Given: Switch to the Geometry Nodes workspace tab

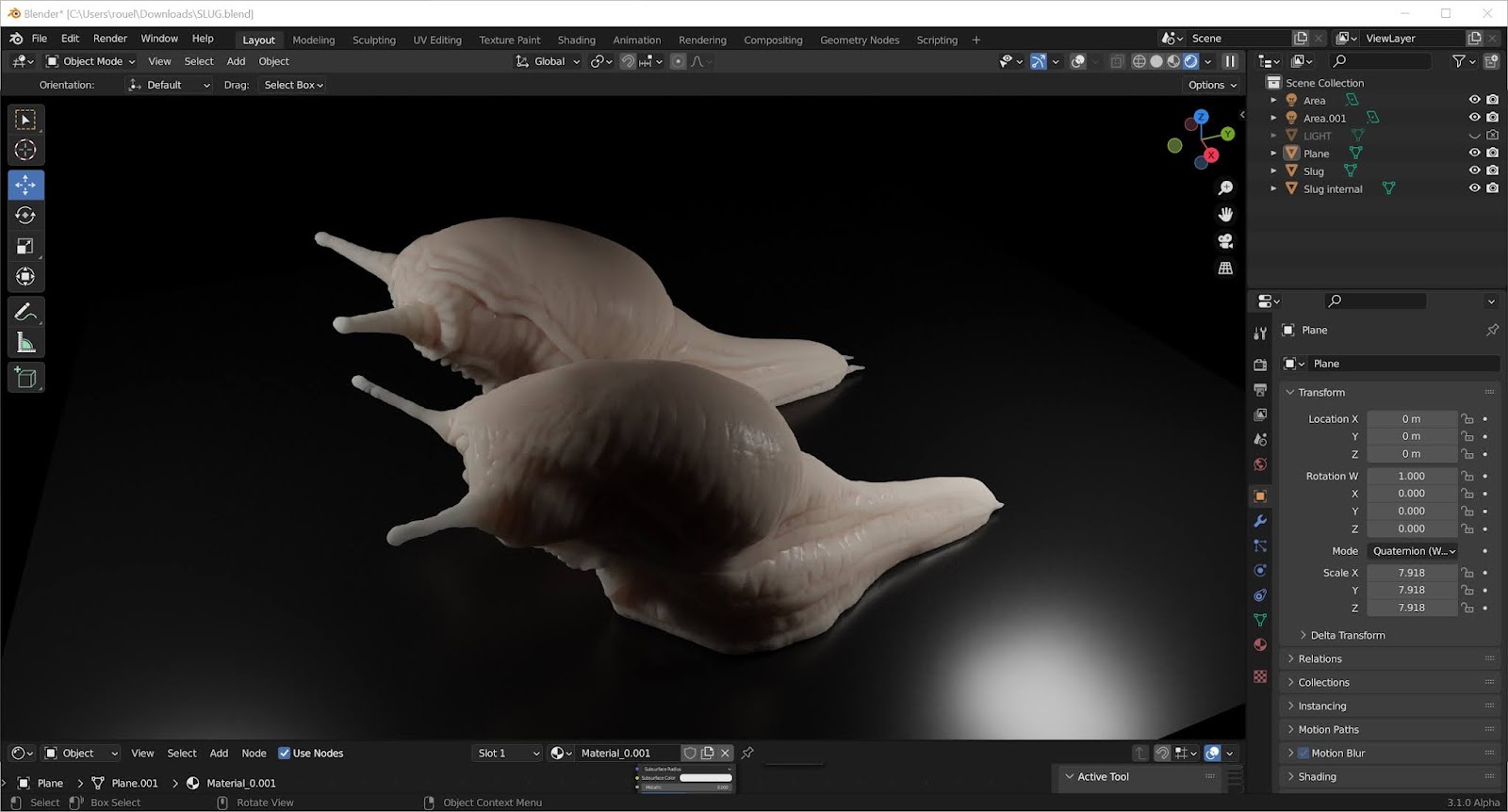Looking at the screenshot, I should (x=860, y=40).
